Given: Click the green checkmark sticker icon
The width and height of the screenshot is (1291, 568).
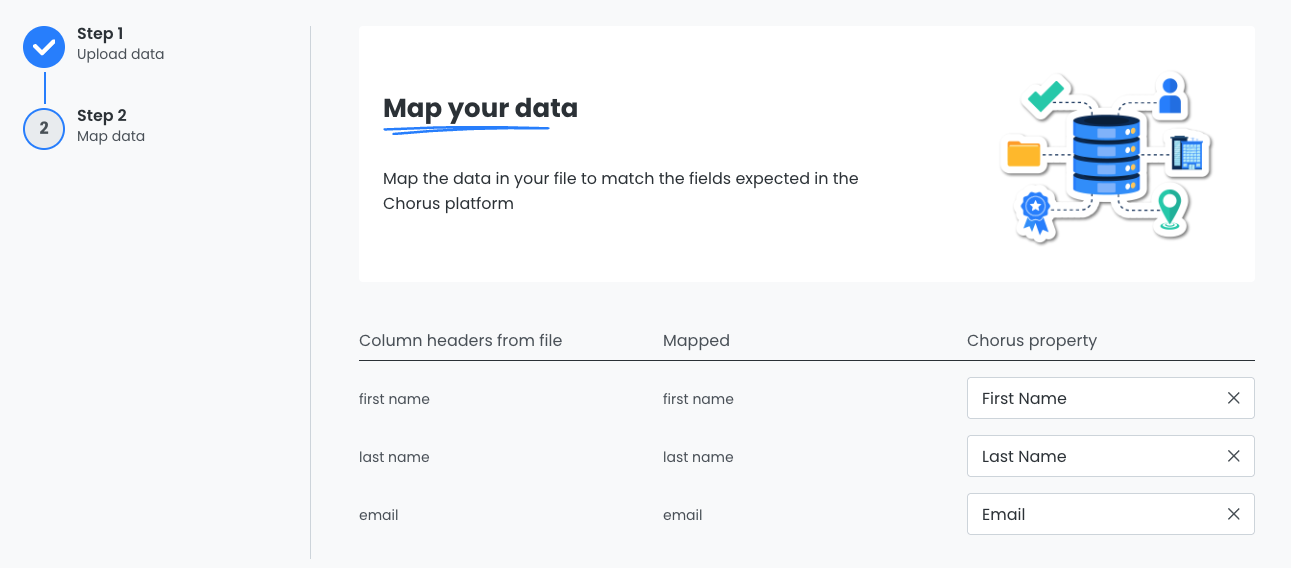Looking at the screenshot, I should click(1046, 95).
